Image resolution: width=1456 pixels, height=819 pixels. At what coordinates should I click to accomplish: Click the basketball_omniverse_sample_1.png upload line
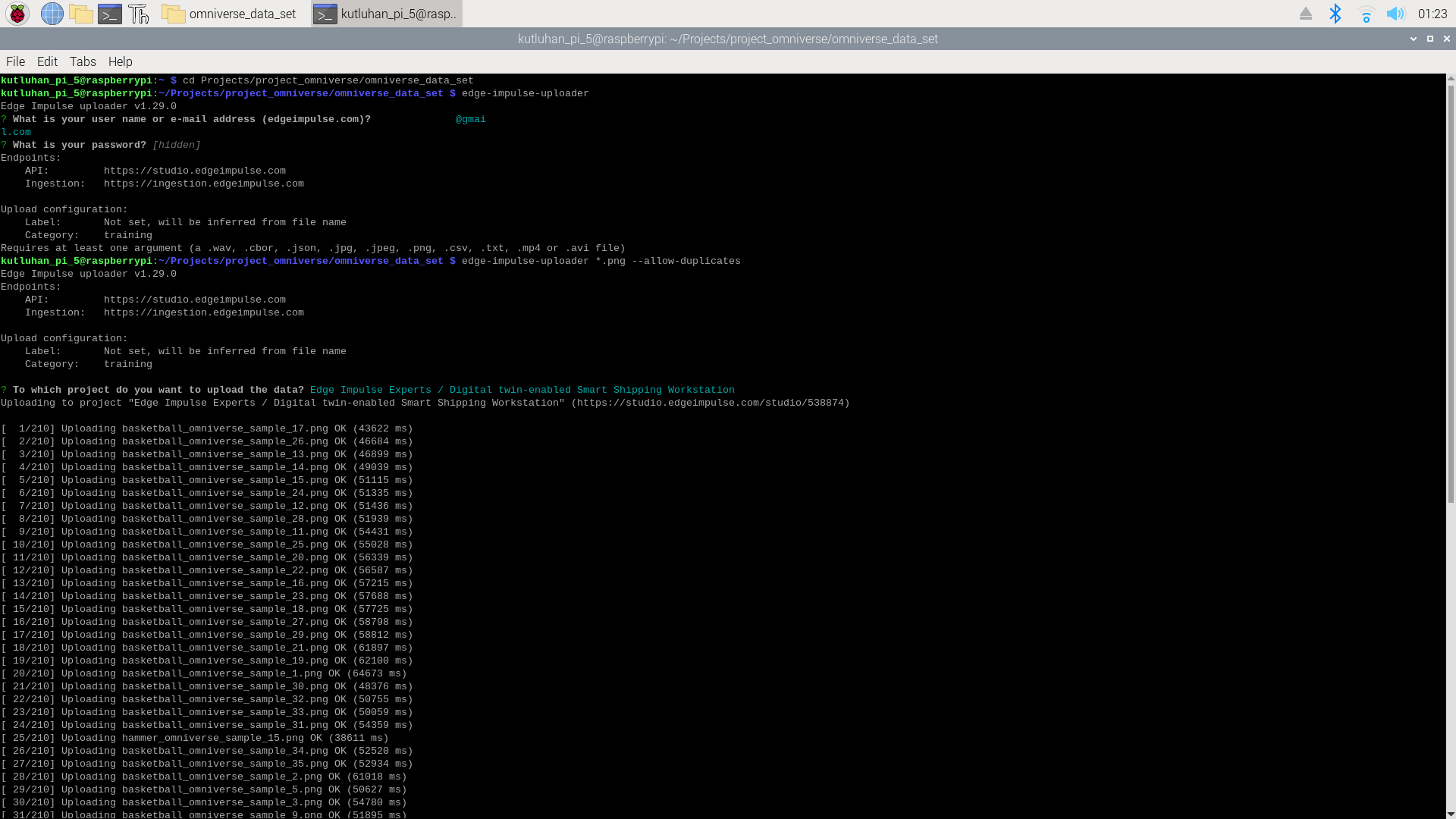click(x=204, y=673)
